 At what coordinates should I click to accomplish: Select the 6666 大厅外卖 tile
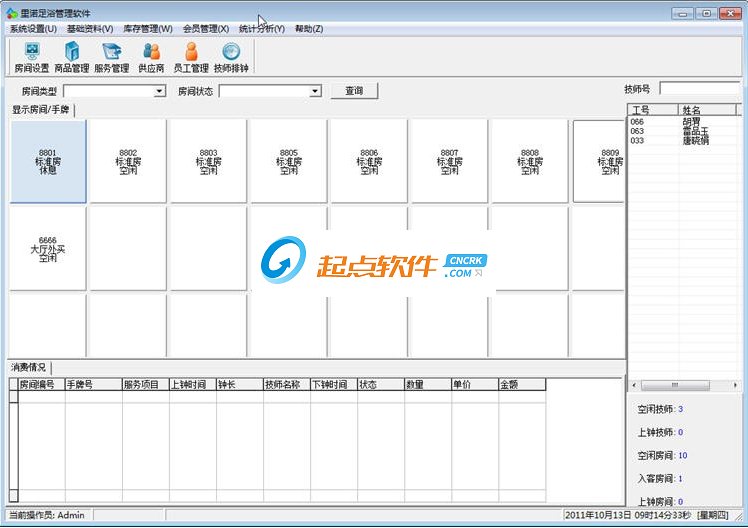pyautogui.click(x=48, y=248)
